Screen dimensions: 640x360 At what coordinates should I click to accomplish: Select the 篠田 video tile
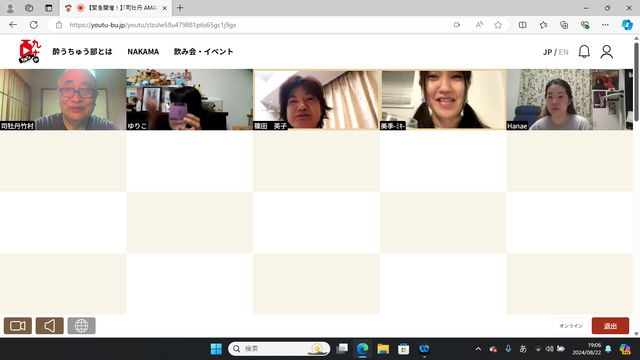point(316,100)
